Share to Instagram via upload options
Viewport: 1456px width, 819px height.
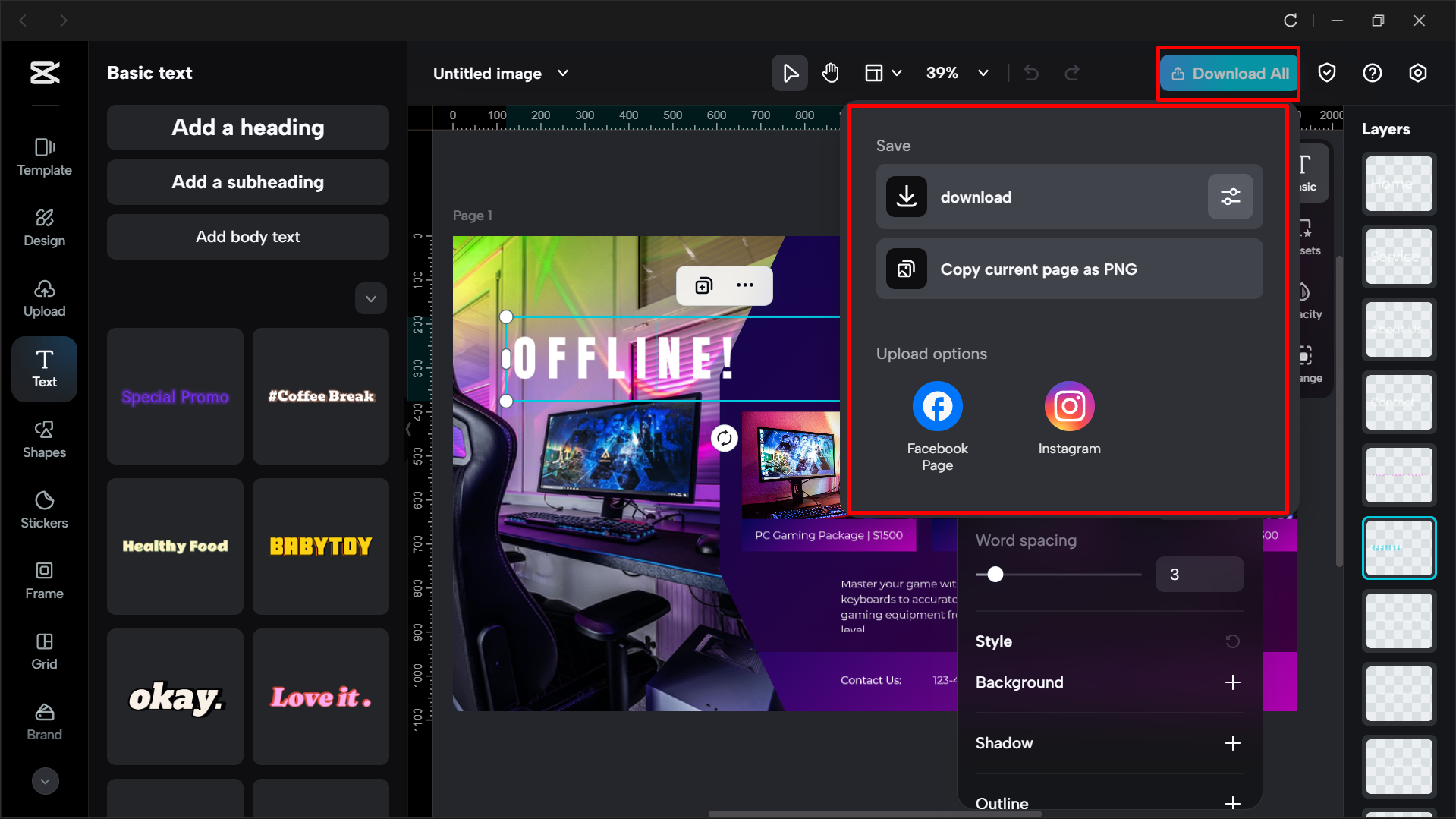click(1069, 406)
